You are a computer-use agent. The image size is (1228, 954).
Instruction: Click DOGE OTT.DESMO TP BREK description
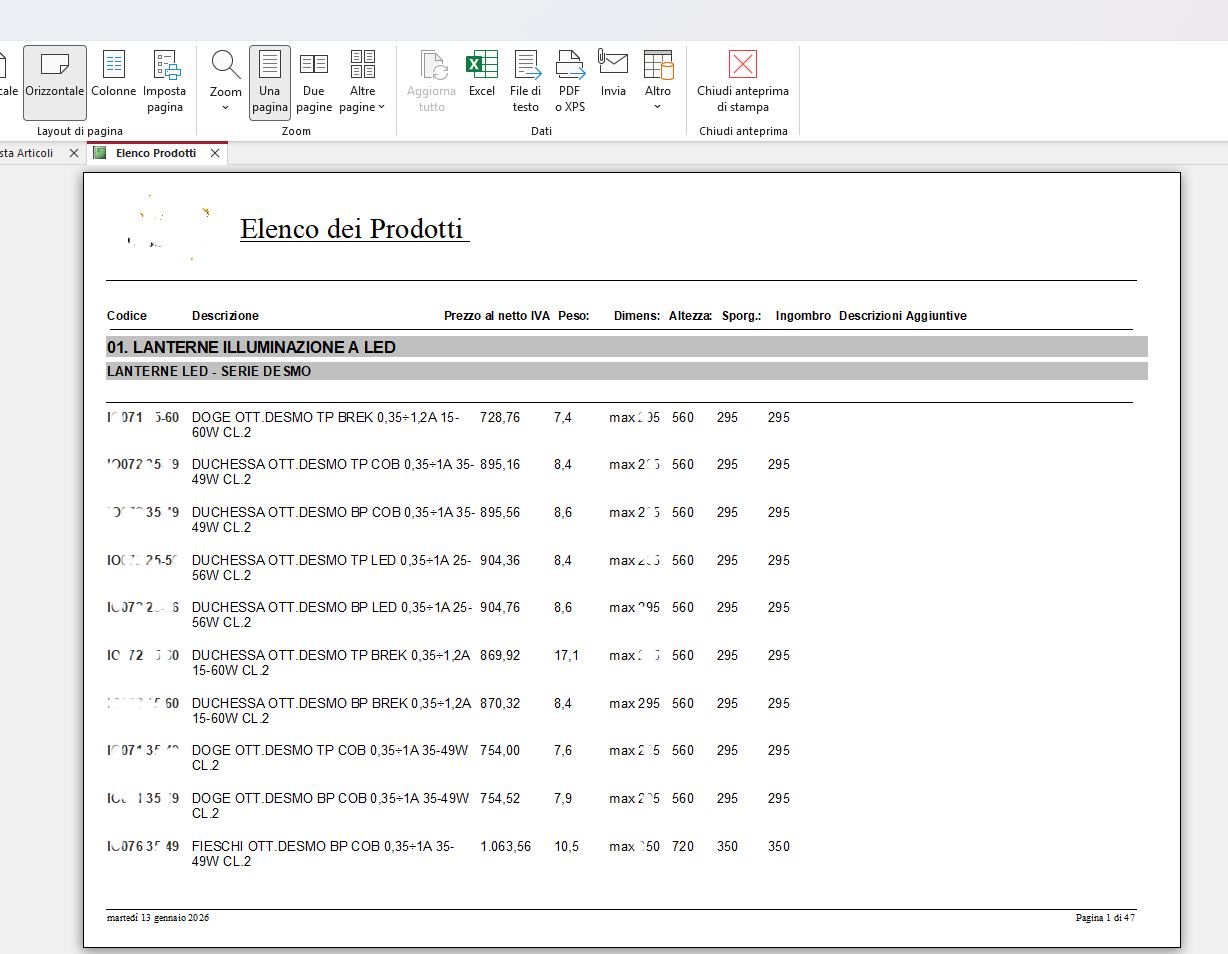point(326,425)
